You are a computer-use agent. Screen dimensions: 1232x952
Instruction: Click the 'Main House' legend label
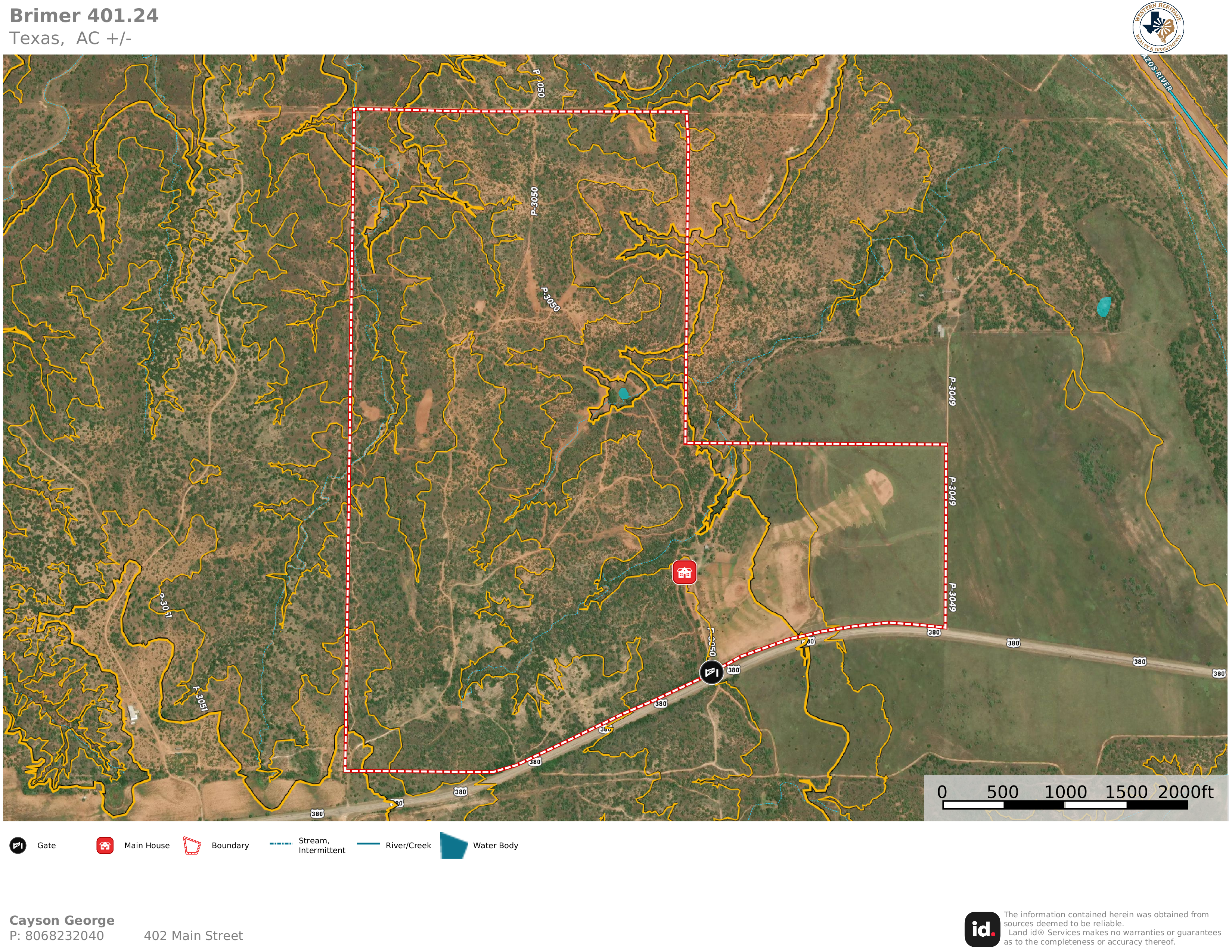pos(147,845)
